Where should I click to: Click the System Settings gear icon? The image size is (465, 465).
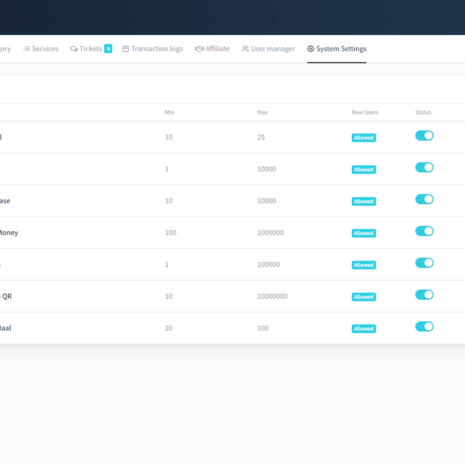tap(310, 49)
